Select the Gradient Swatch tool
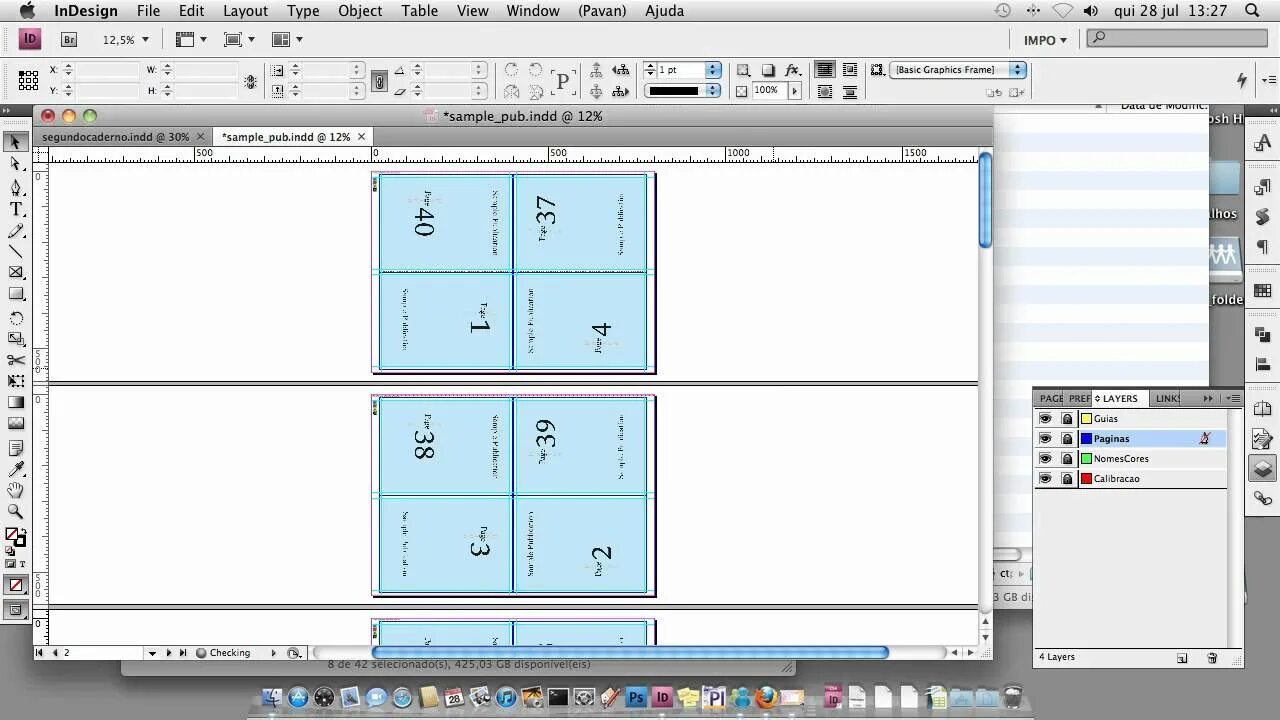The width and height of the screenshot is (1280, 720). [16, 403]
